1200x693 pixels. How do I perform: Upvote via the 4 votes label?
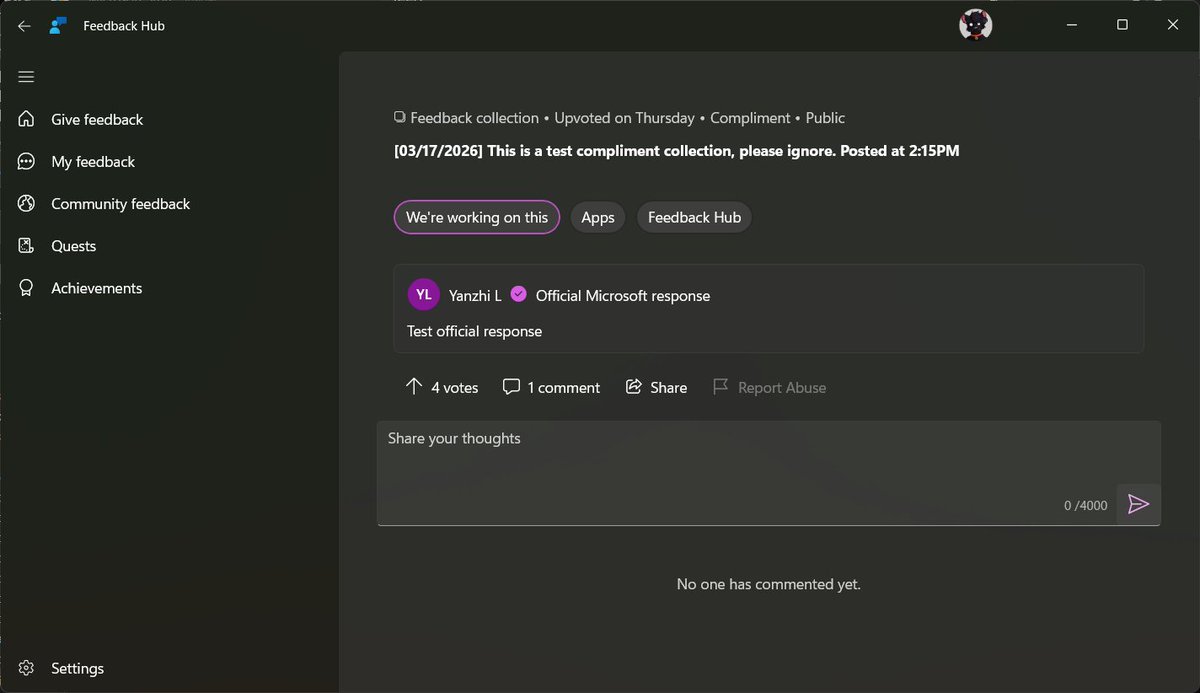(455, 387)
